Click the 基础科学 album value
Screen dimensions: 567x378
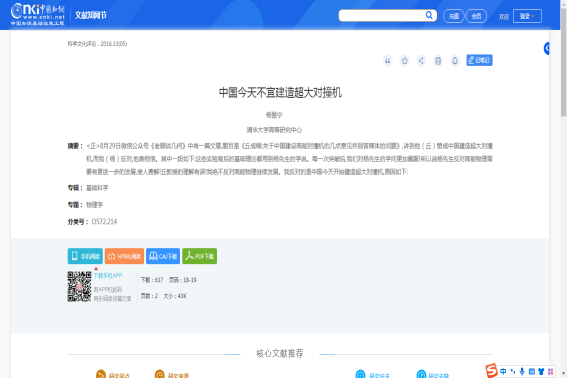[x=97, y=188]
